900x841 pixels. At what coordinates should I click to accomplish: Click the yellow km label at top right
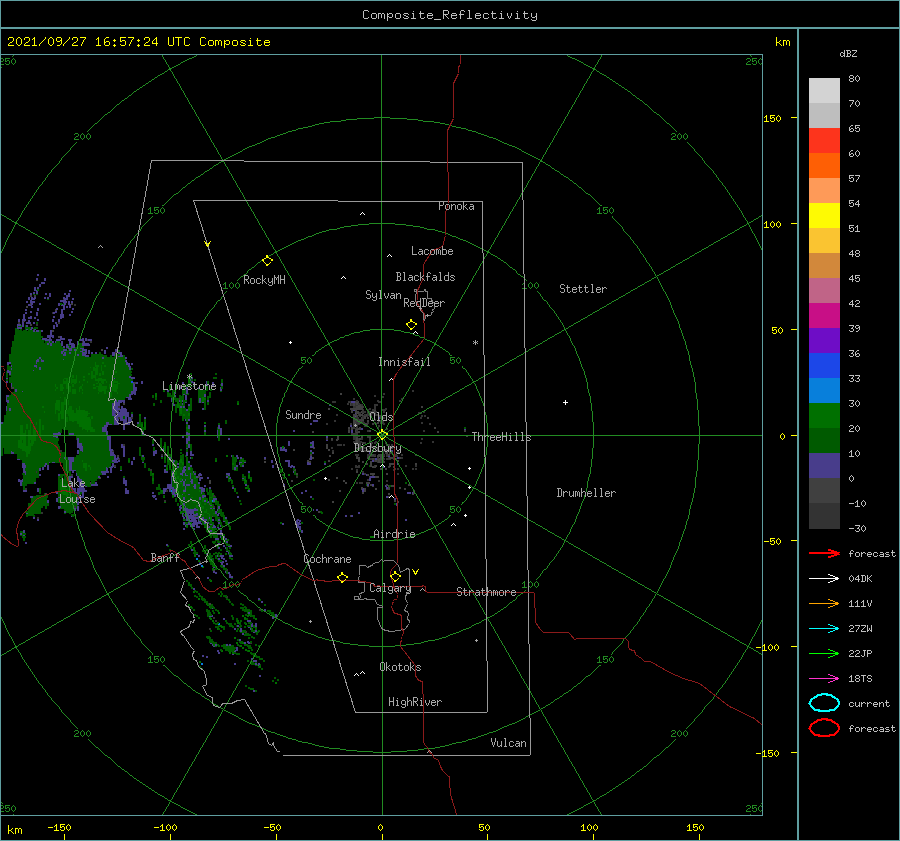782,42
